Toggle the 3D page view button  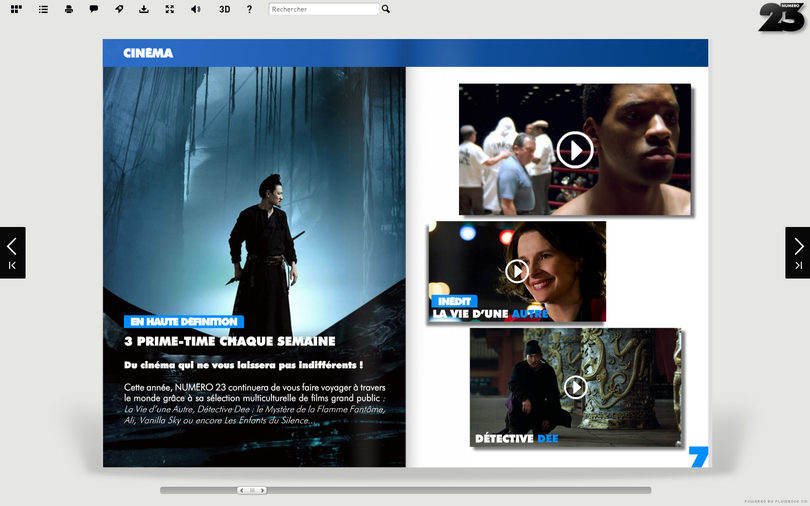tap(224, 9)
